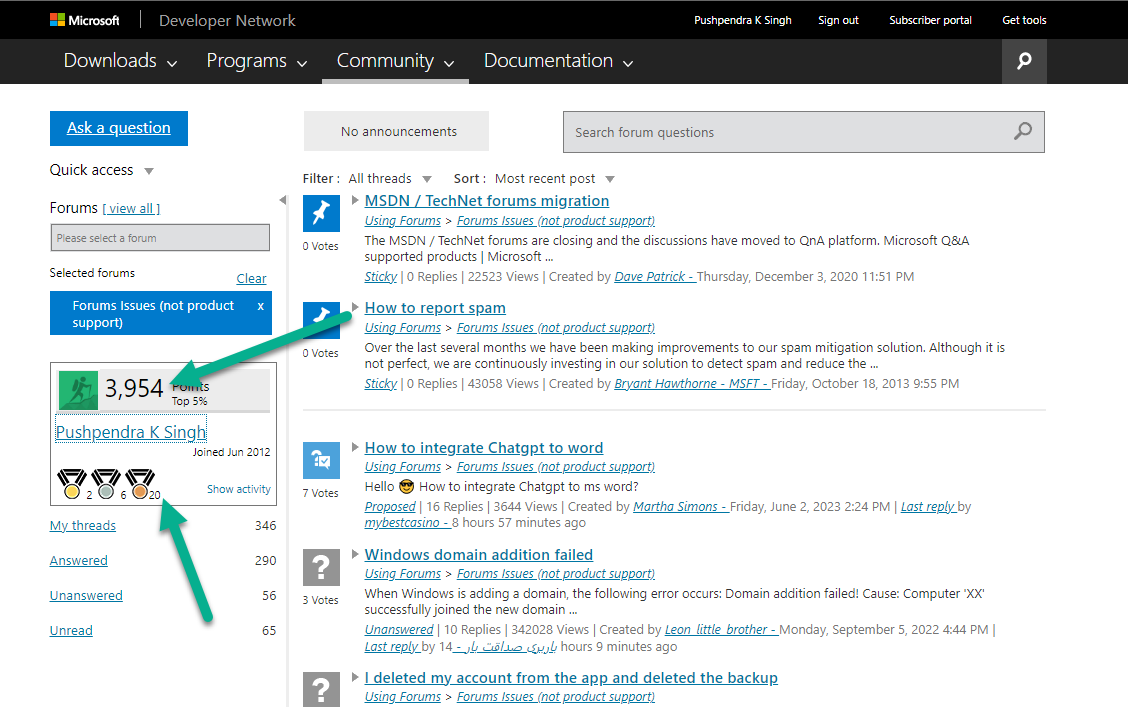Click Pushpendra K Singh in top bar
The image size is (1128, 707).
coord(742,20)
